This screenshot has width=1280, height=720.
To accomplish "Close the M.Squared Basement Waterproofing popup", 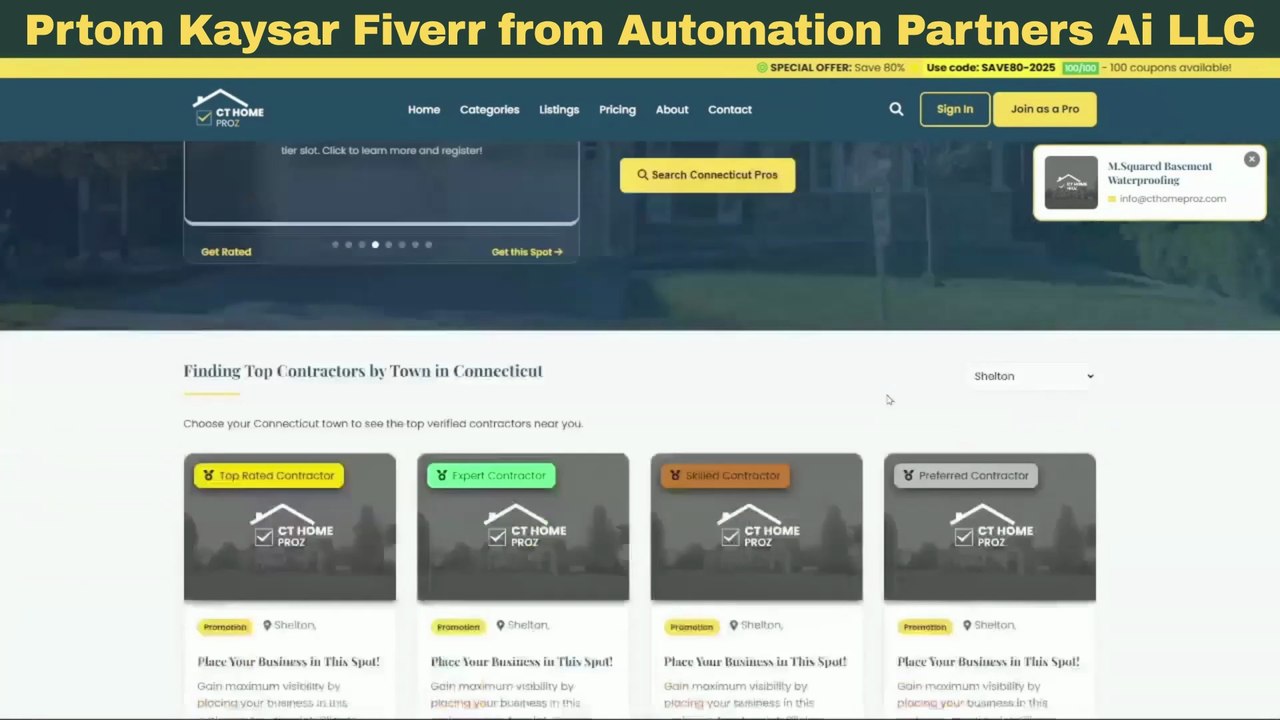I will tap(1251, 159).
